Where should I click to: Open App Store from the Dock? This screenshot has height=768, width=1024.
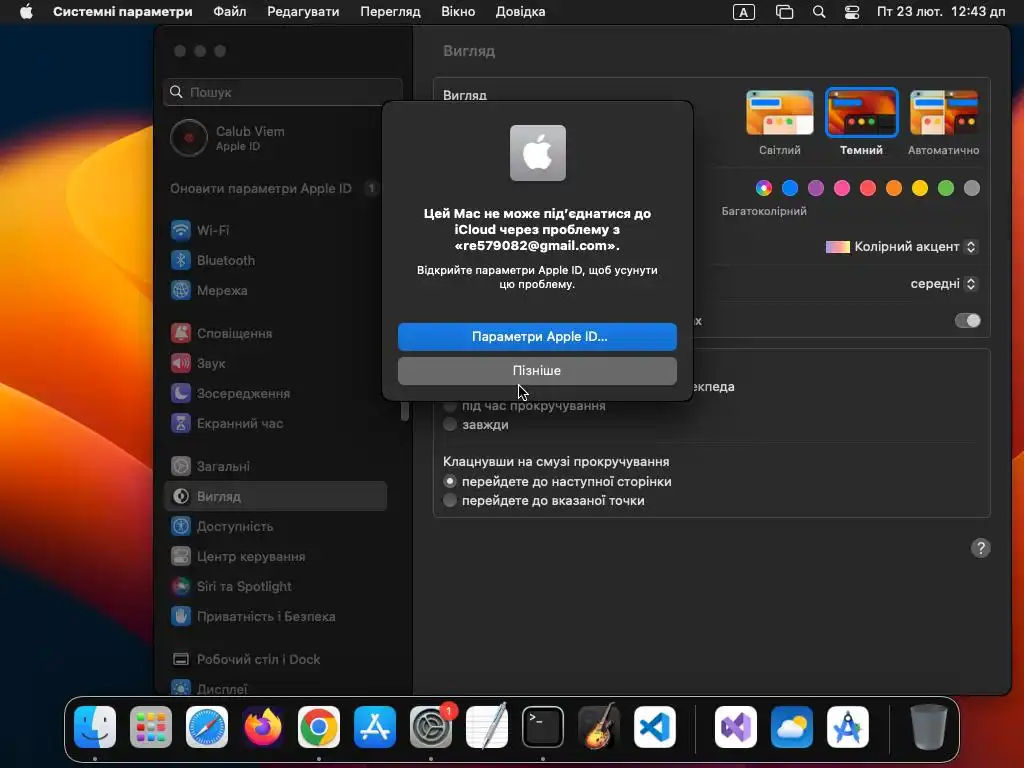click(x=375, y=727)
